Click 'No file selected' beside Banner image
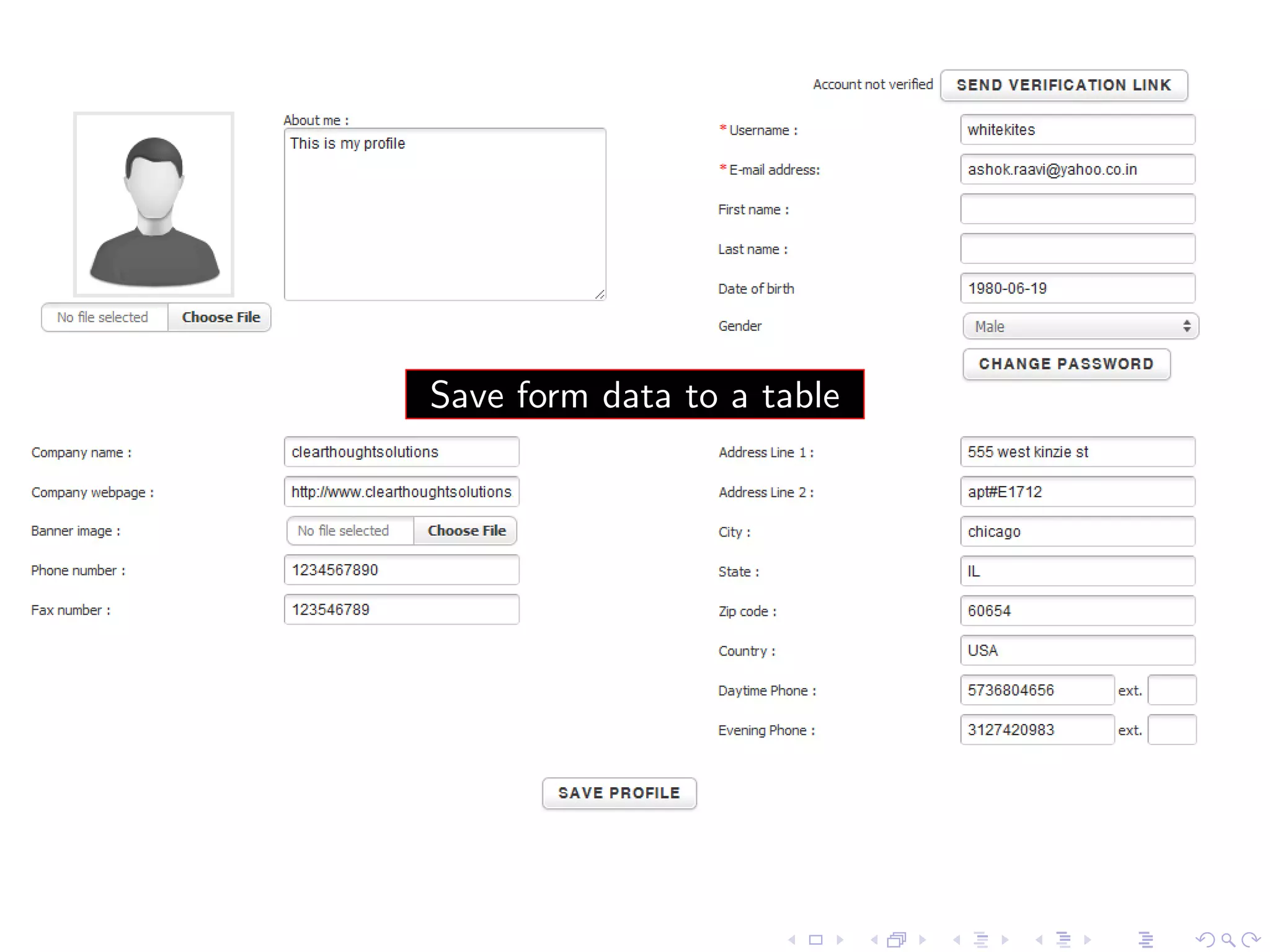The height and width of the screenshot is (952, 1270). click(343, 531)
